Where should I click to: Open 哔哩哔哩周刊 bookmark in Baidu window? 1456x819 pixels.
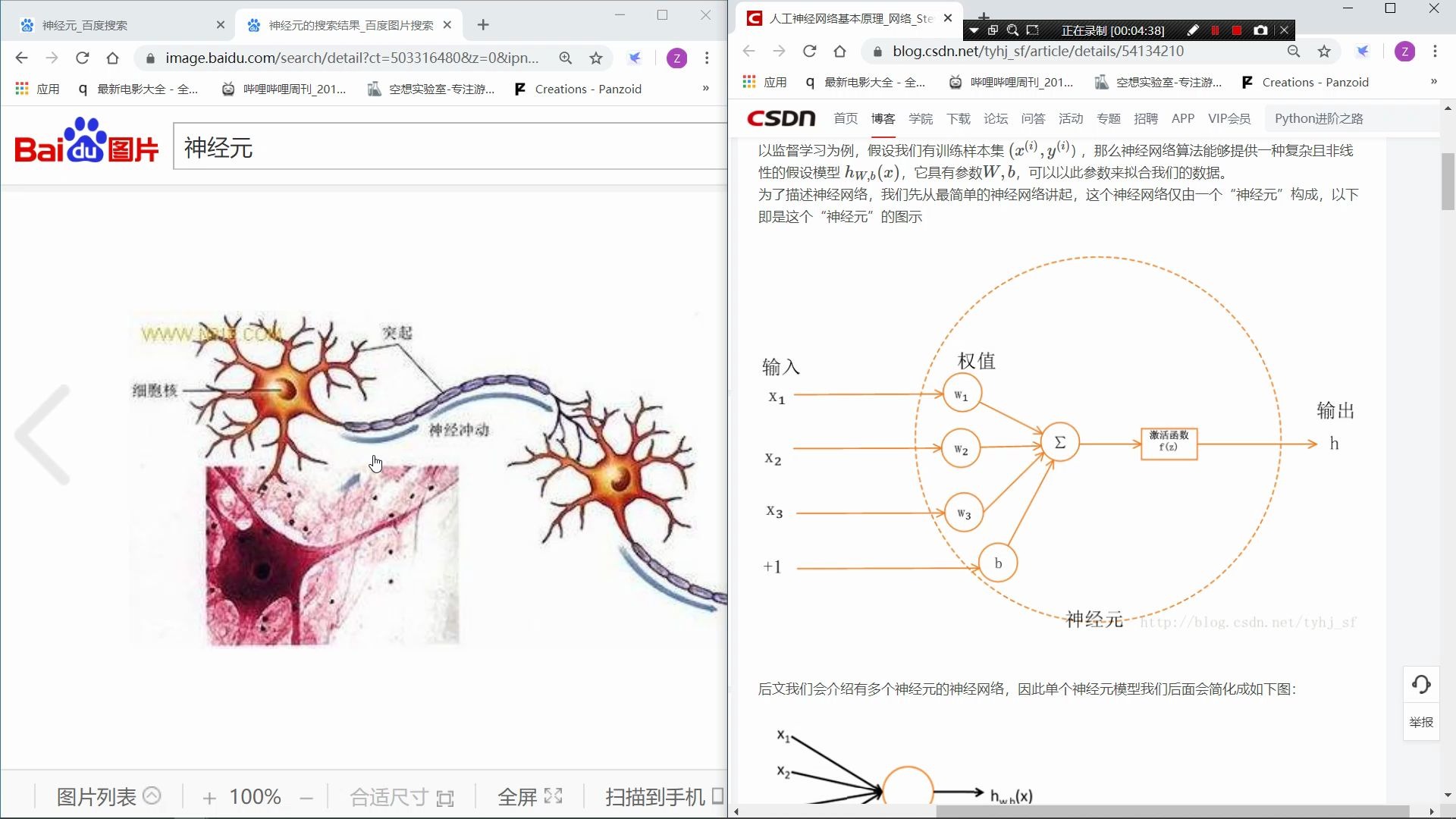(x=284, y=89)
